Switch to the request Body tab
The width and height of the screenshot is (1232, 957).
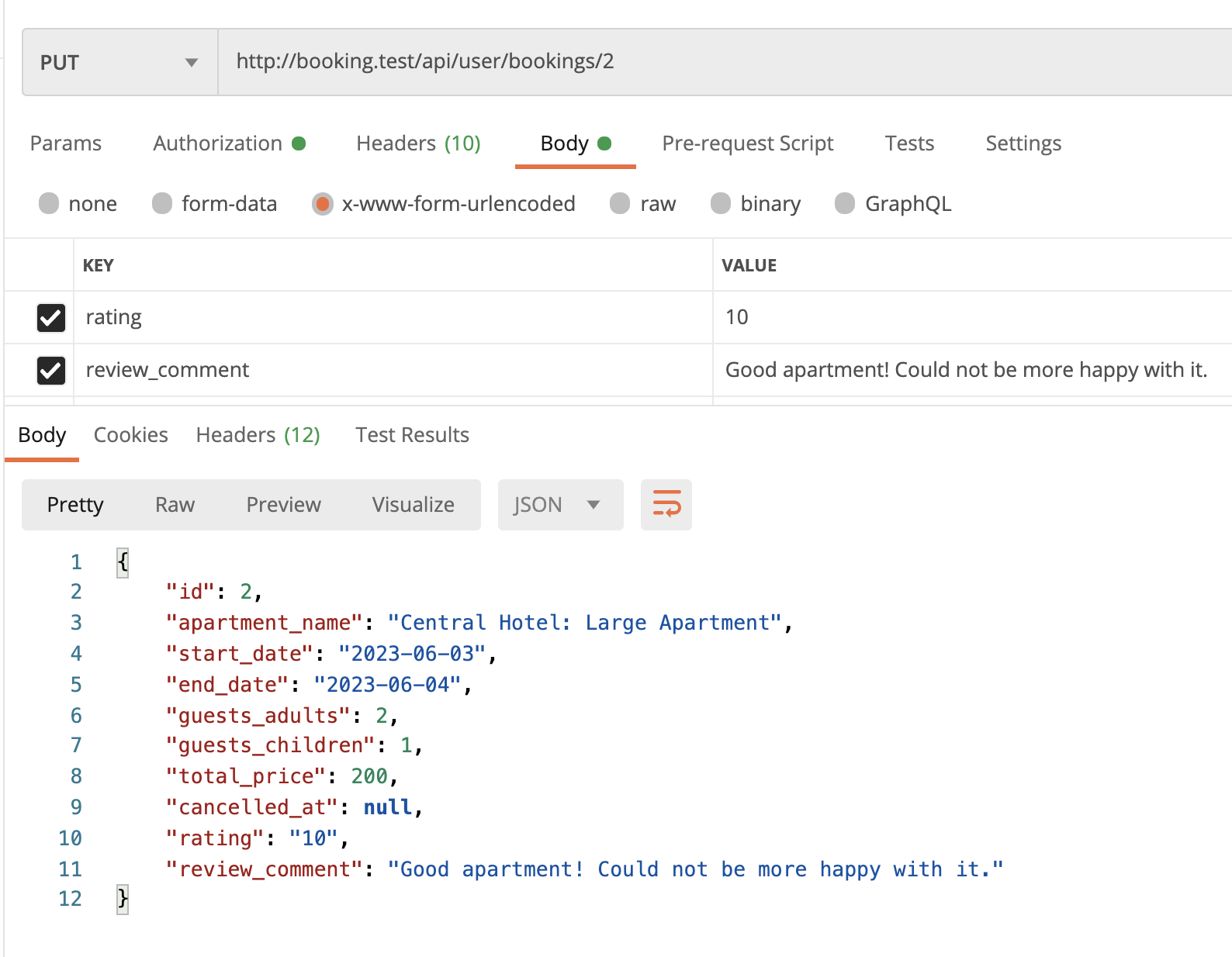pyautogui.click(x=576, y=143)
